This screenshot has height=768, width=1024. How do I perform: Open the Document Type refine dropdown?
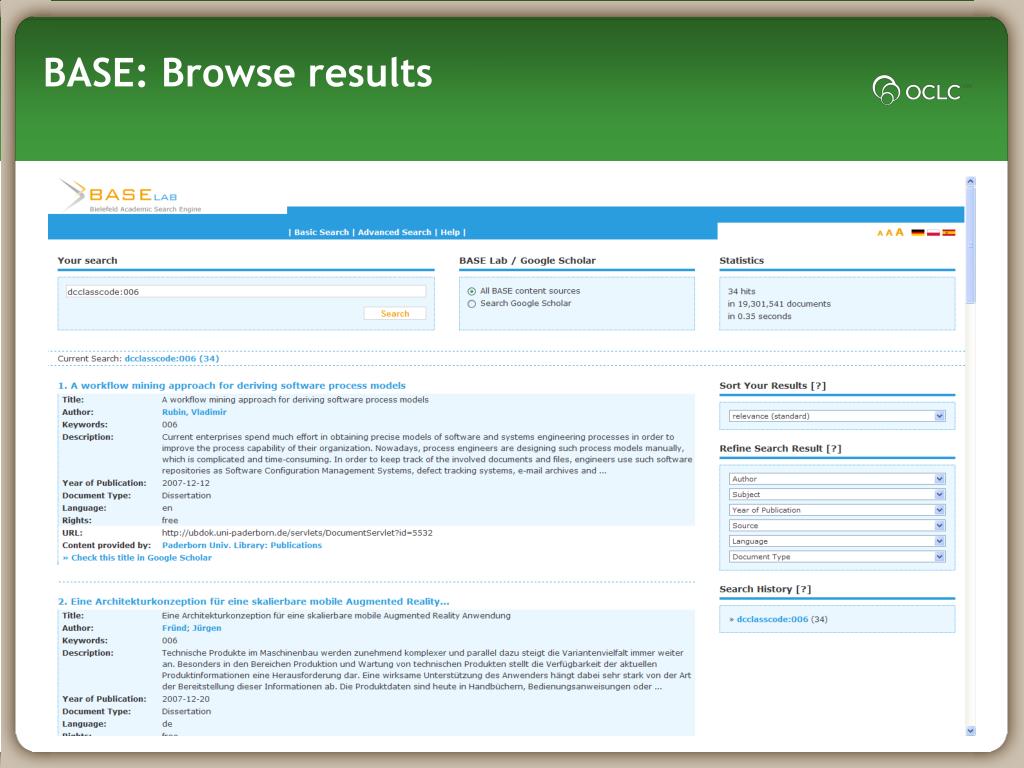coord(837,557)
